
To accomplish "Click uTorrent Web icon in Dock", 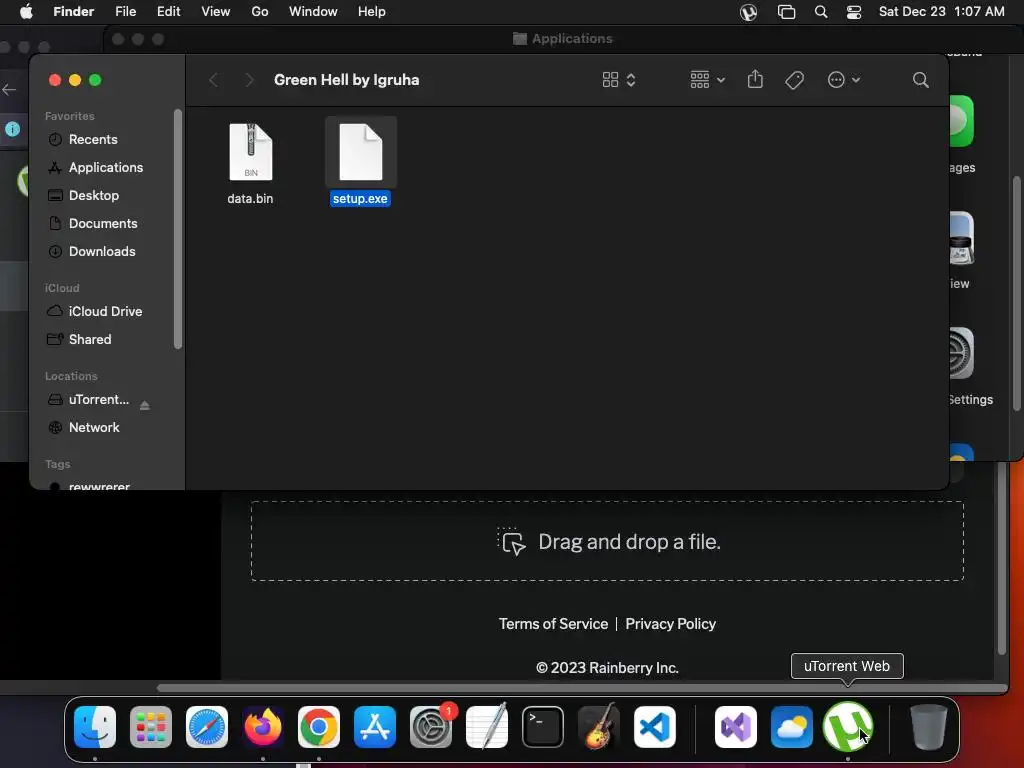I will [848, 727].
